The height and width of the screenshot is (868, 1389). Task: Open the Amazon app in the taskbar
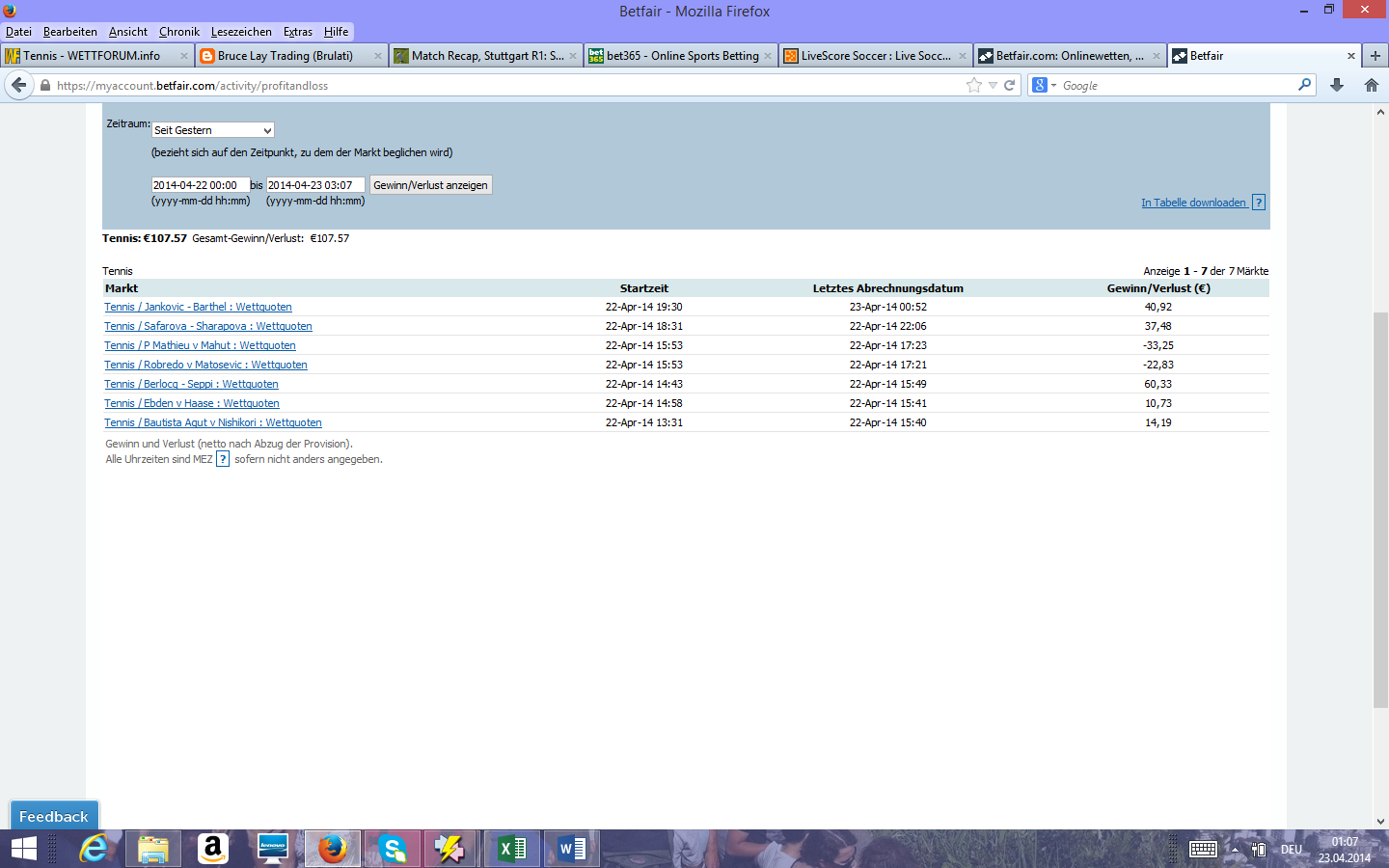click(213, 849)
